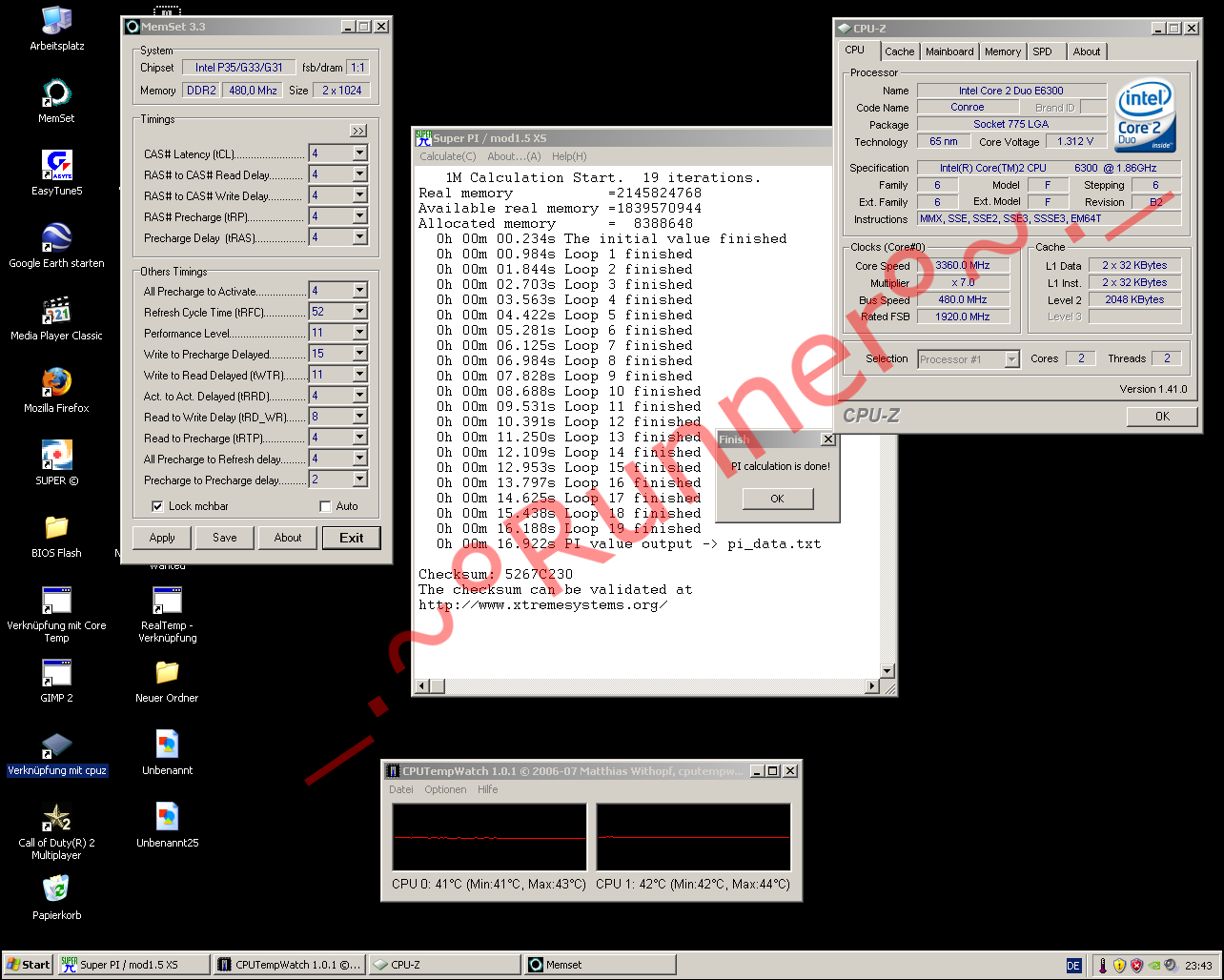Switch to the Mainboard tab in CPU-Z
1224x980 pixels.
(x=949, y=51)
